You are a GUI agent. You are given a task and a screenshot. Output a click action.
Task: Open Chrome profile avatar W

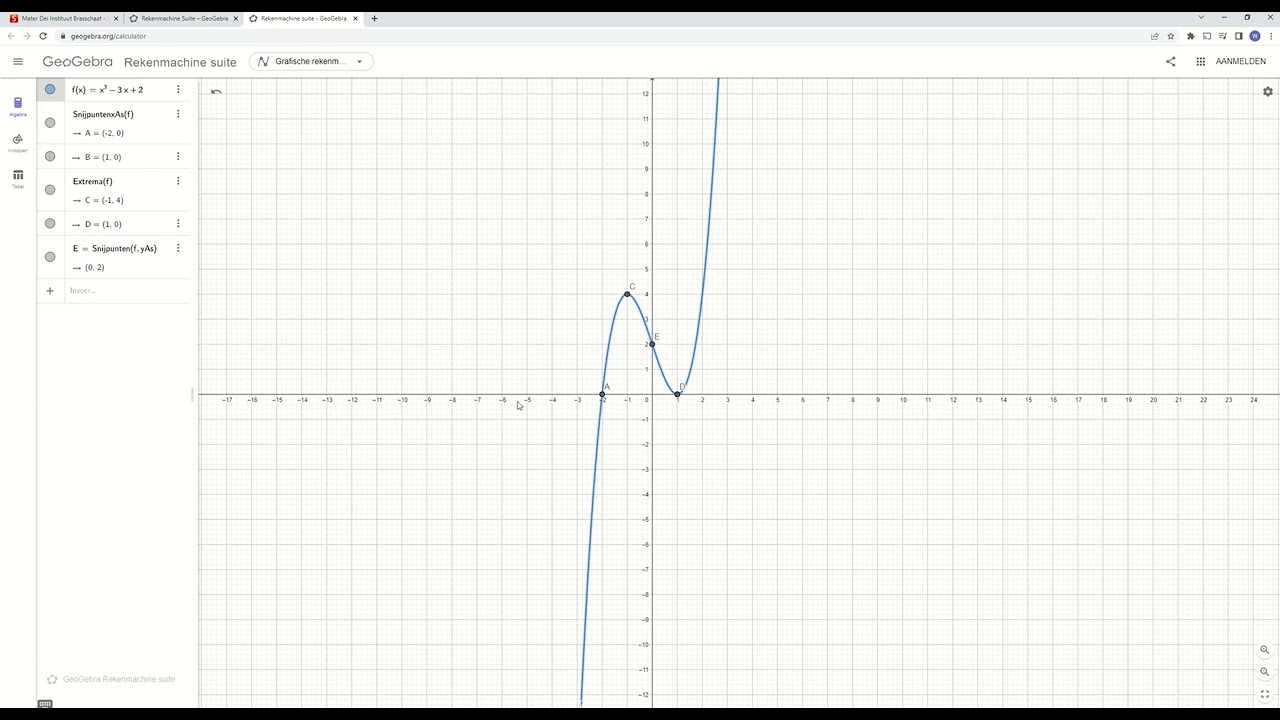tap(1255, 36)
